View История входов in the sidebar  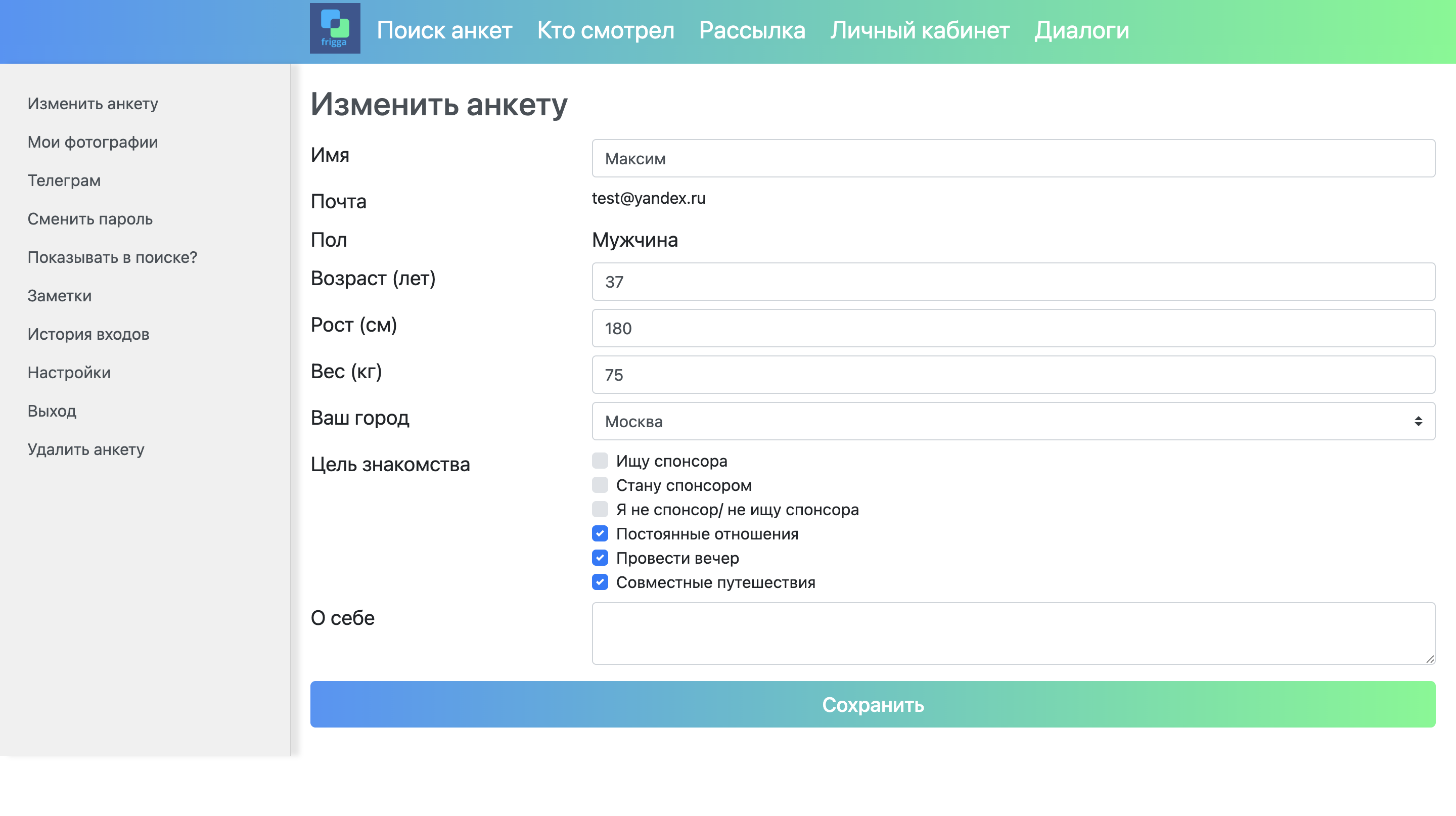(x=88, y=335)
